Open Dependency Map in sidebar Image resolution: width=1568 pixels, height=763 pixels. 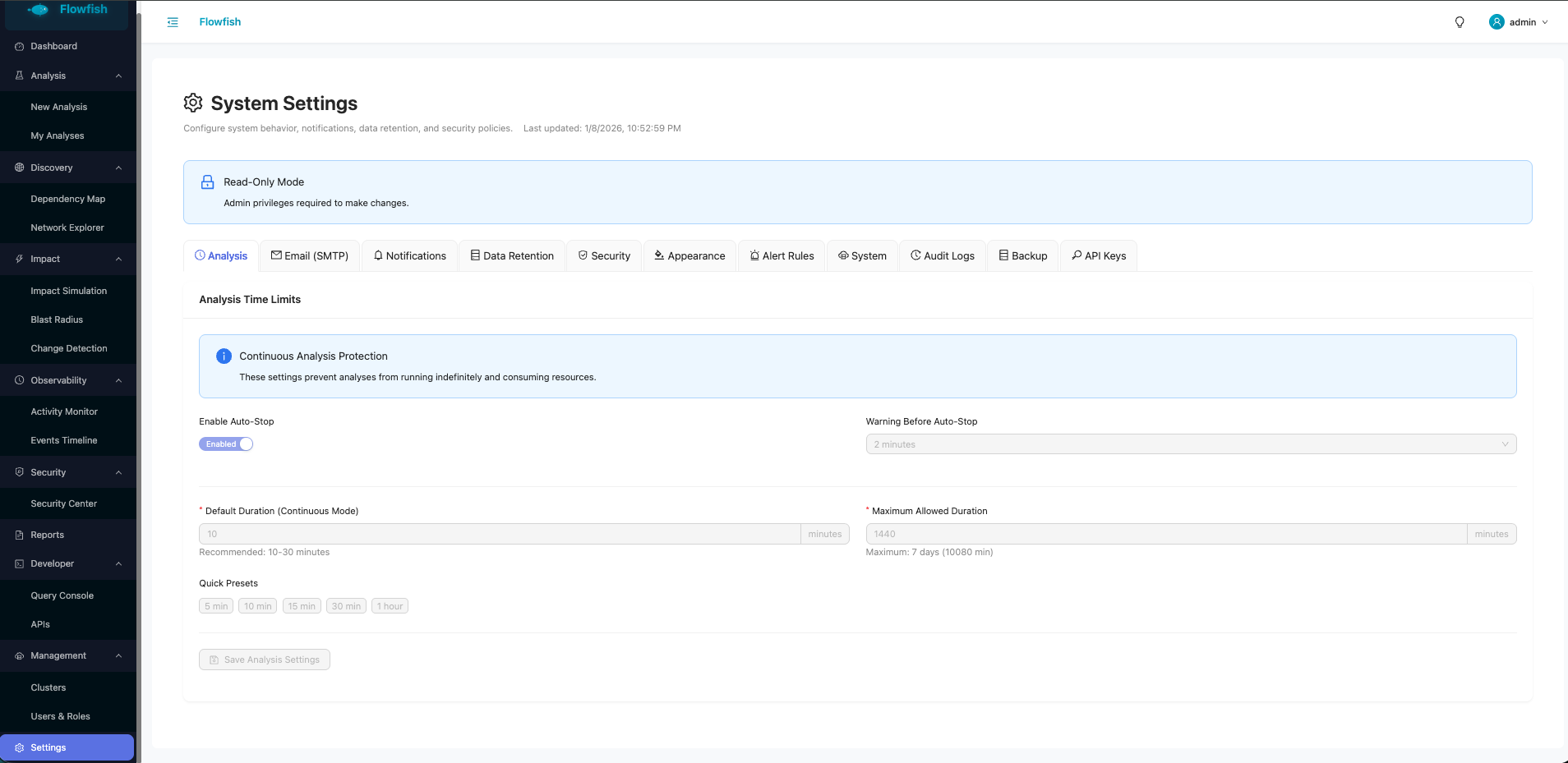(x=68, y=199)
